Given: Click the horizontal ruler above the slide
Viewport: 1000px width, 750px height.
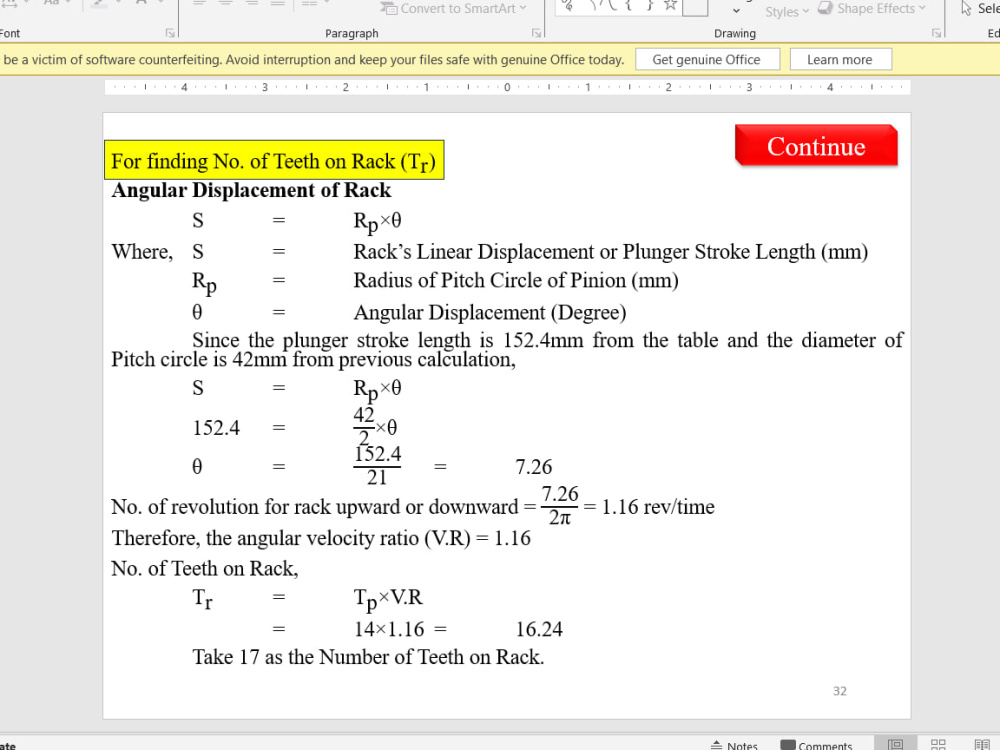Looking at the screenshot, I should [x=507, y=87].
